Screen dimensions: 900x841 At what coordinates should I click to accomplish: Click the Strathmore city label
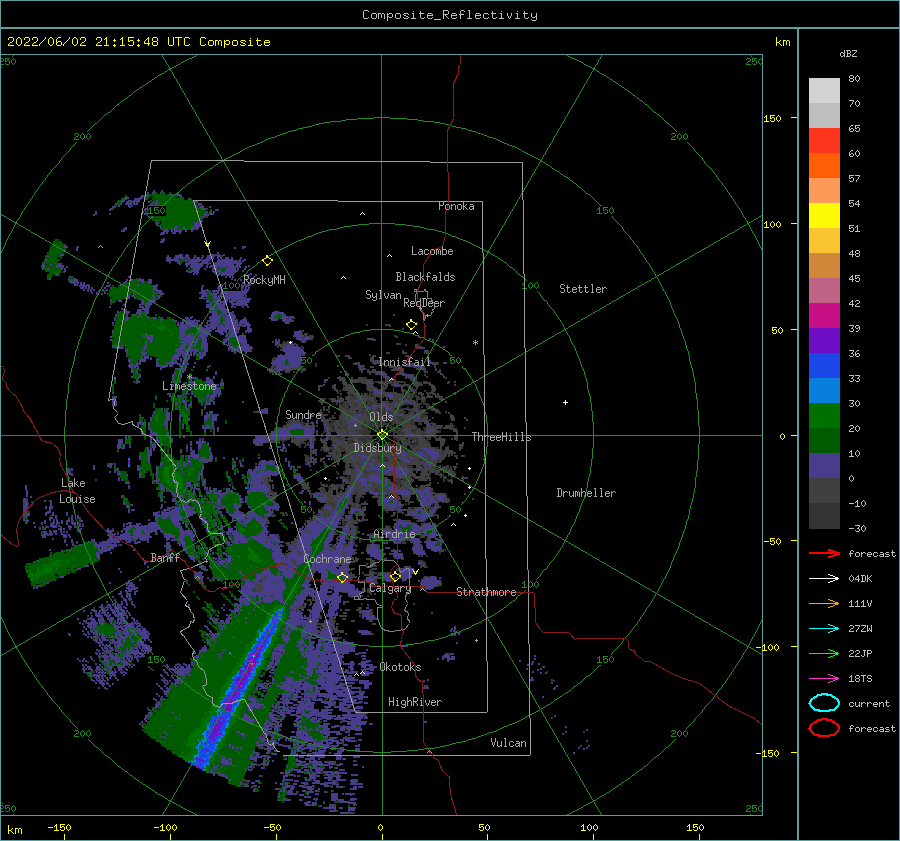[486, 592]
